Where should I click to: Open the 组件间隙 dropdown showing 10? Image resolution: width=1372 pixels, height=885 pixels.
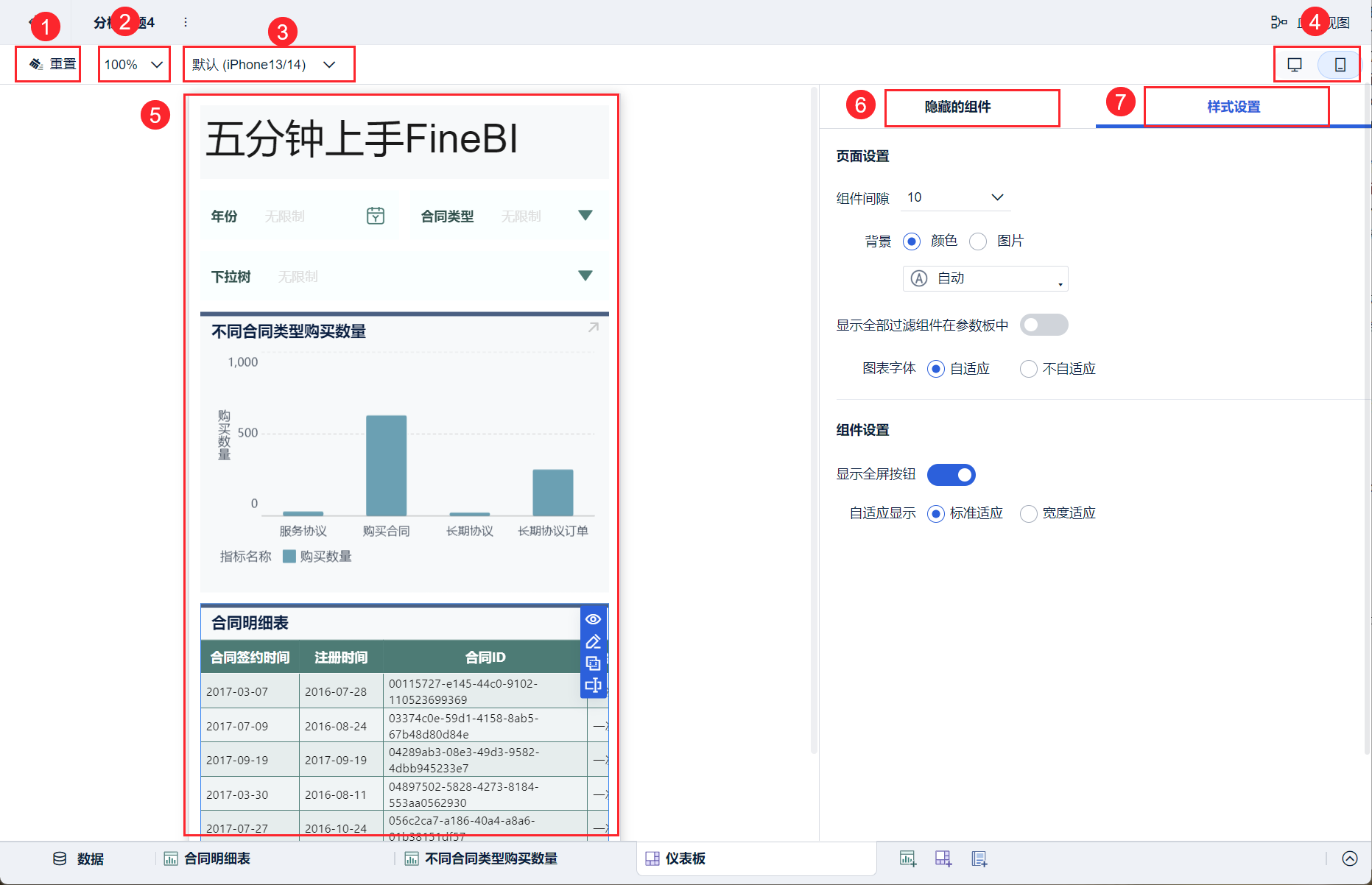[x=955, y=197]
